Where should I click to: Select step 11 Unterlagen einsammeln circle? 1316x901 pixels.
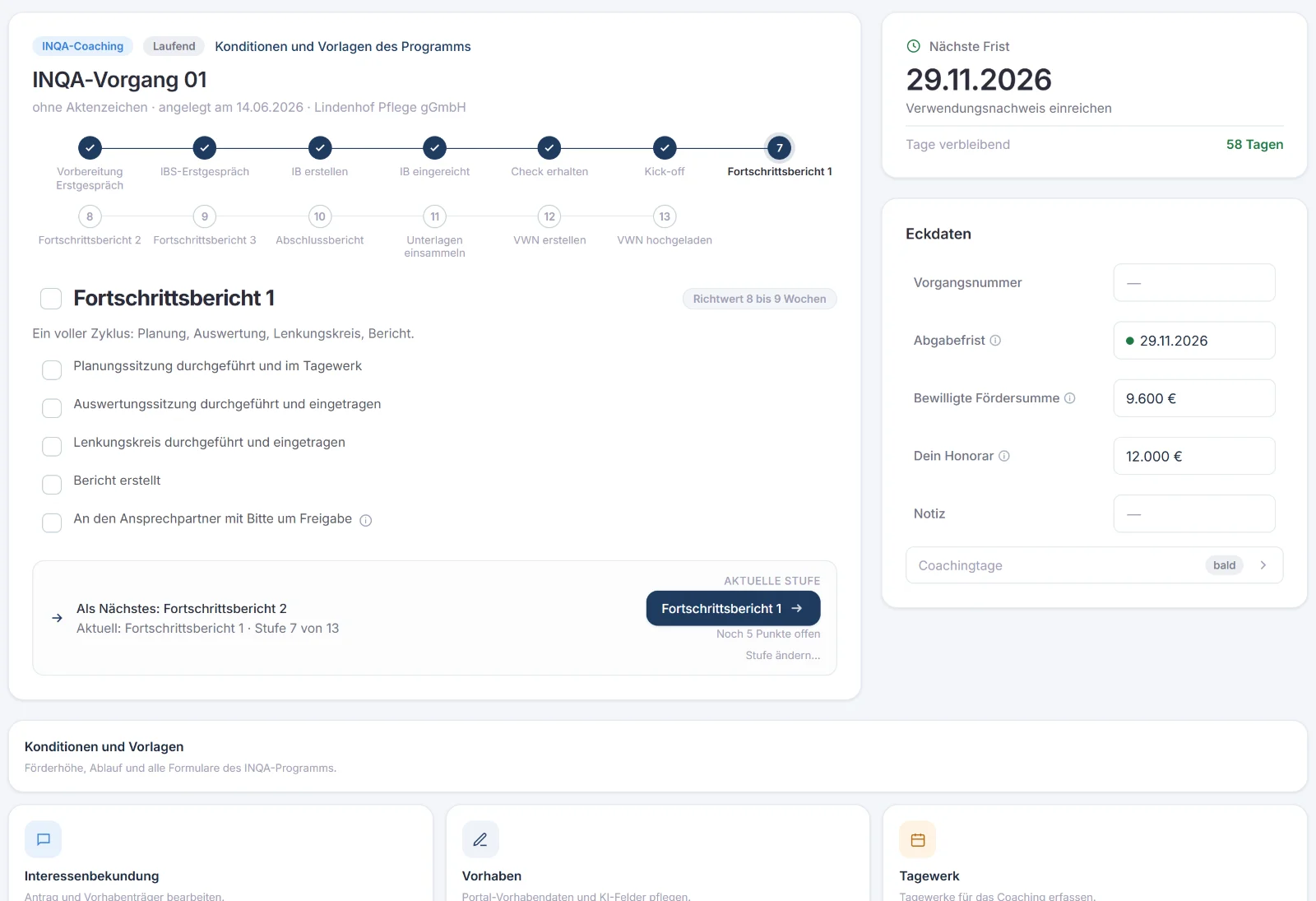435,216
